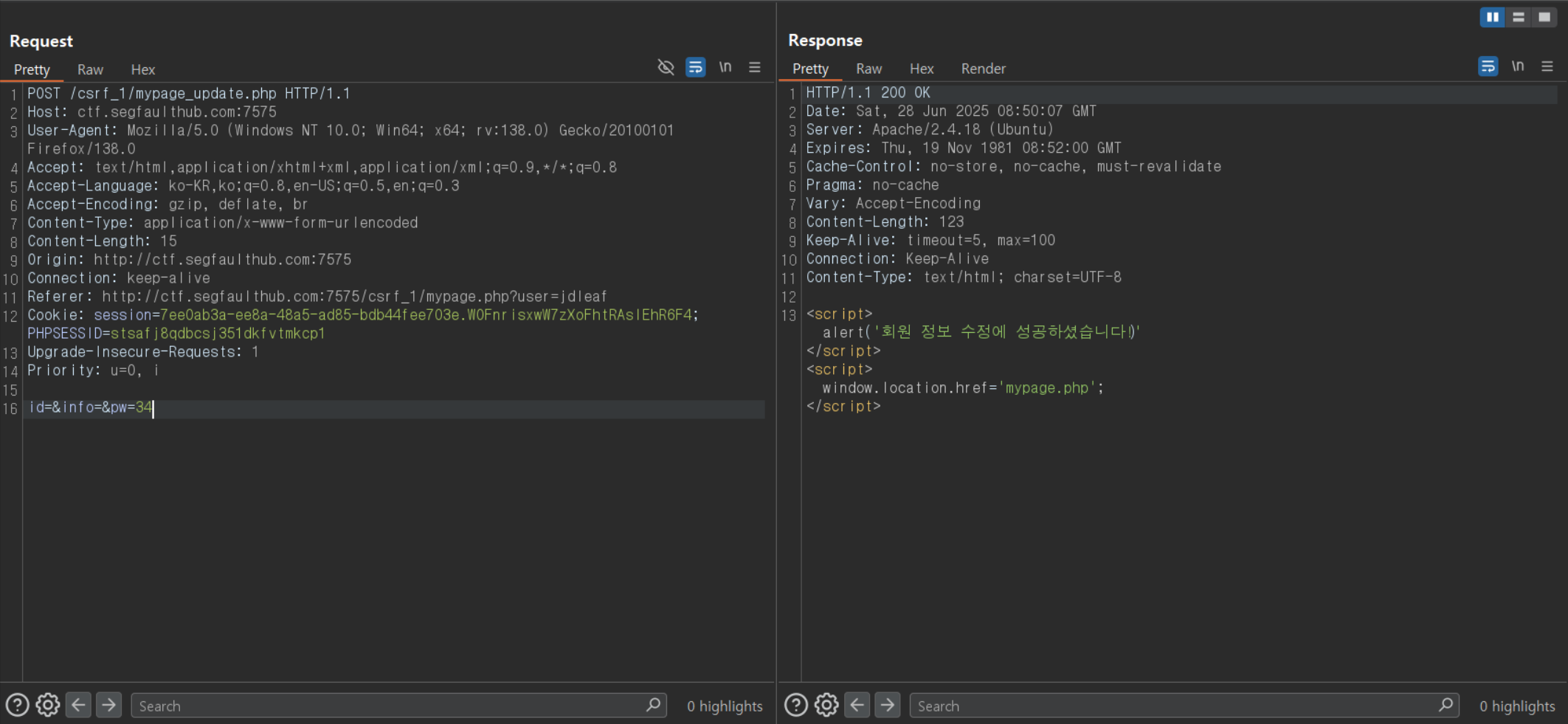The image size is (1568, 724).
Task: Open help icon under the Response panel
Action: coord(795,705)
